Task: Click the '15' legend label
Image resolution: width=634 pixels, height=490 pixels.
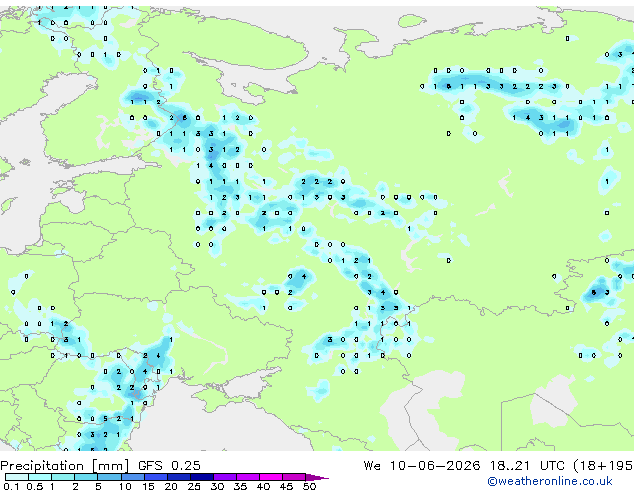Action: click(148, 486)
